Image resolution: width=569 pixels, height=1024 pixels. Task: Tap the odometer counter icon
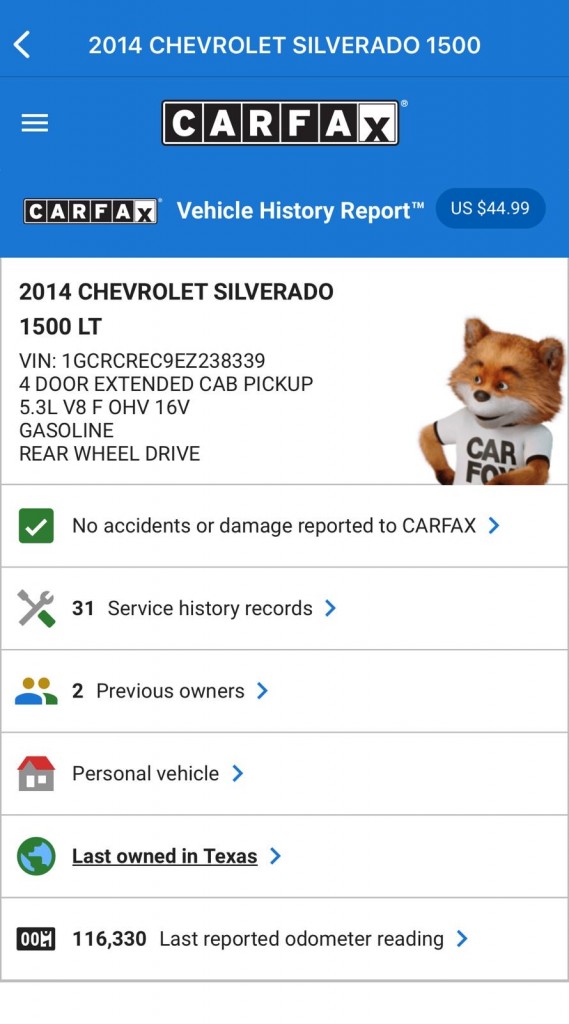(x=36, y=939)
